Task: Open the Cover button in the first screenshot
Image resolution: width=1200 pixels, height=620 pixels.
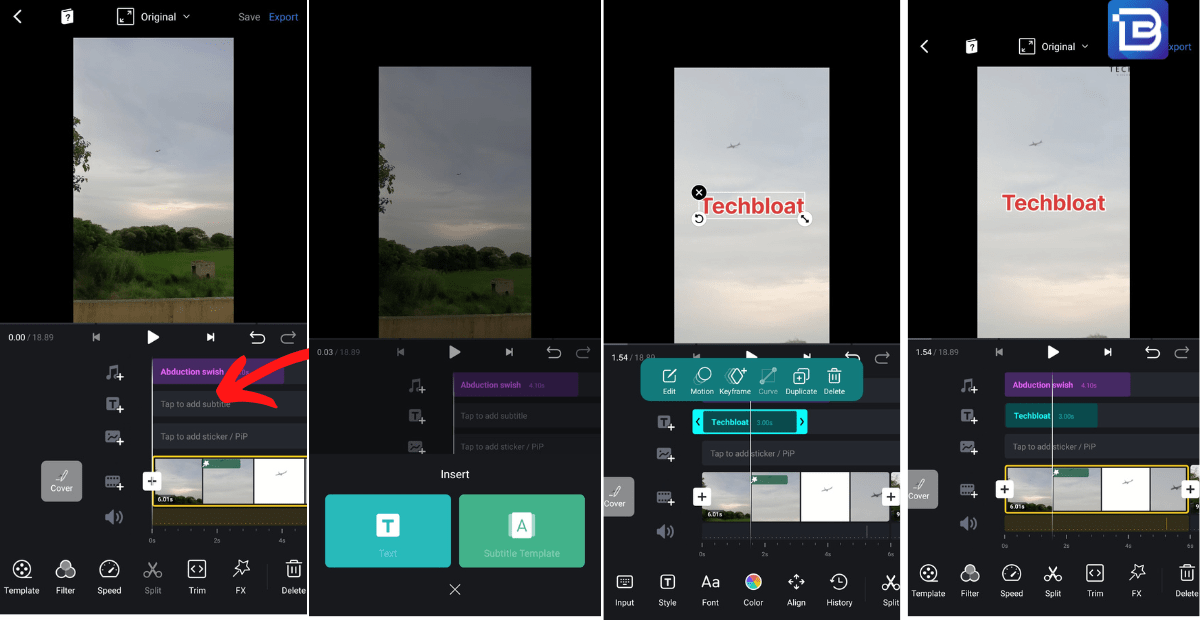Action: (x=61, y=481)
